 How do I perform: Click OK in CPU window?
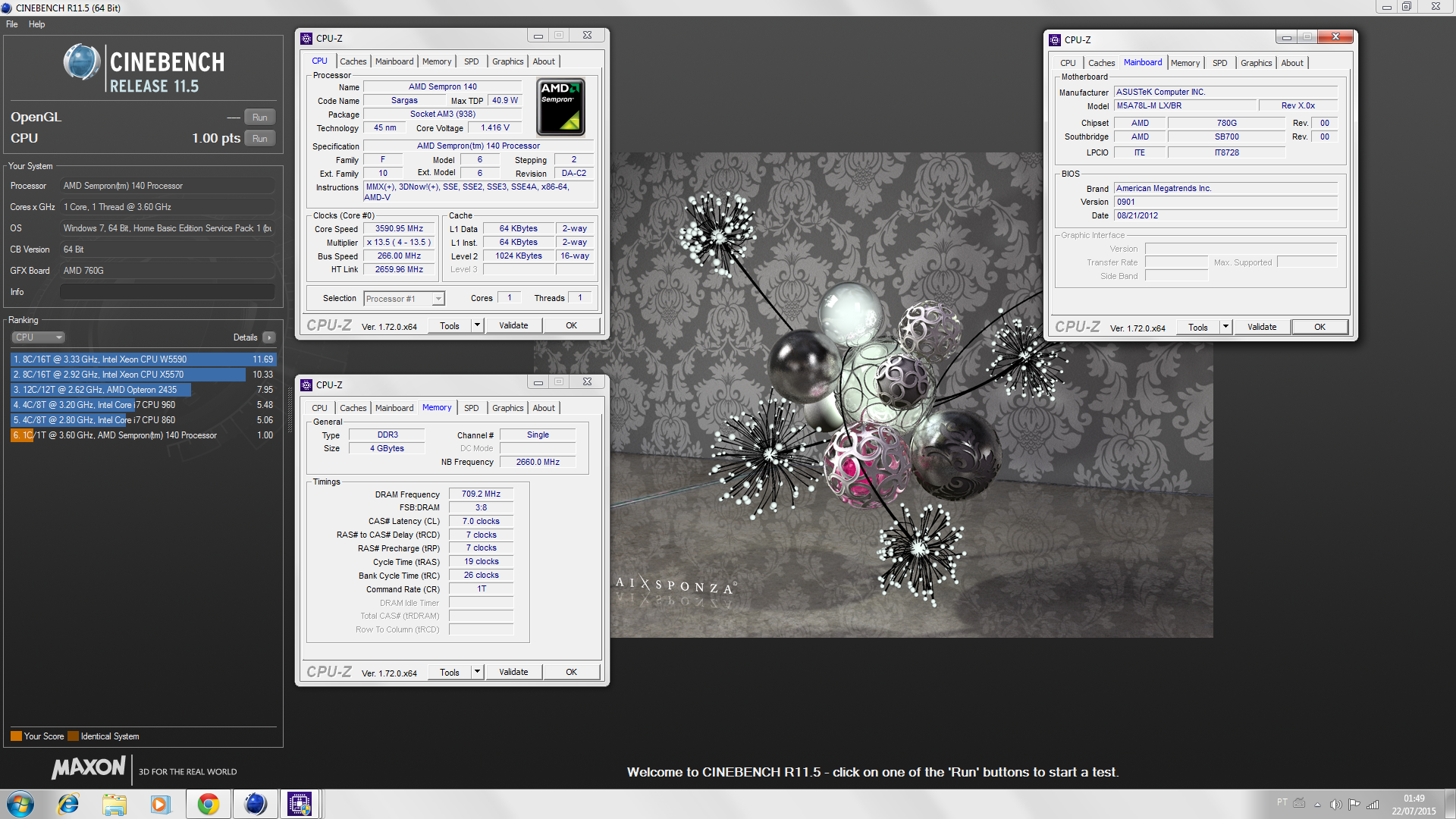pos(571,326)
